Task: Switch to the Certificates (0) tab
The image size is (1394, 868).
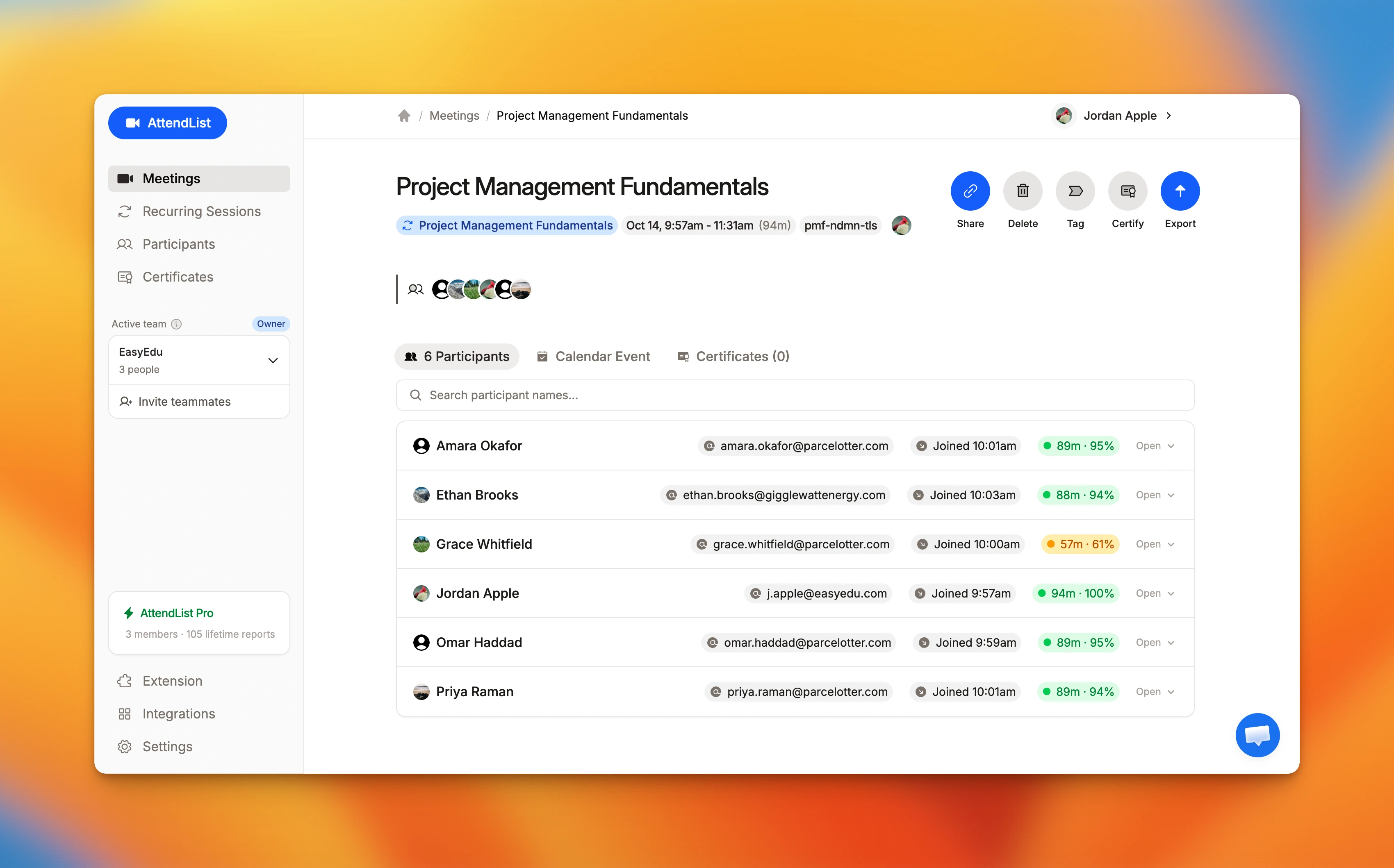Action: click(733, 357)
